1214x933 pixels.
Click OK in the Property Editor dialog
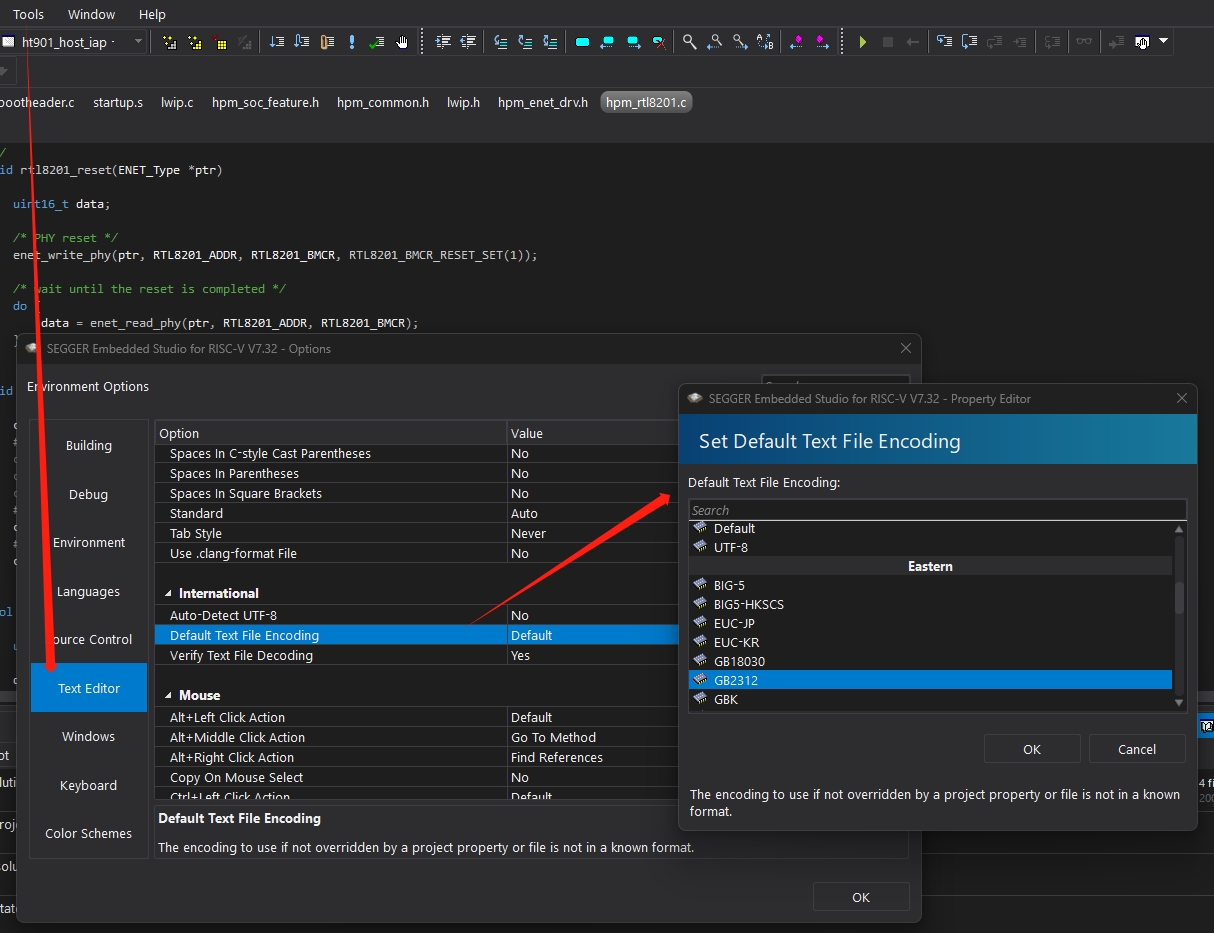point(1032,749)
